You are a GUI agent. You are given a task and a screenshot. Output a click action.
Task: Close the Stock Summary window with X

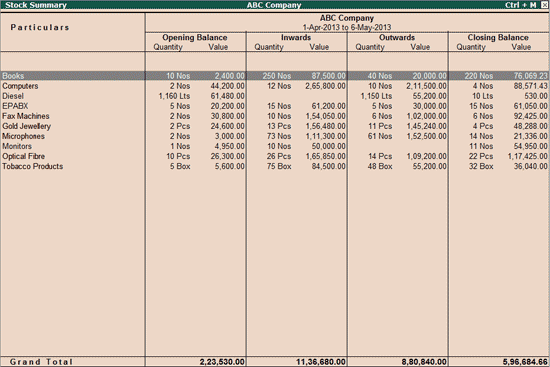pos(544,5)
